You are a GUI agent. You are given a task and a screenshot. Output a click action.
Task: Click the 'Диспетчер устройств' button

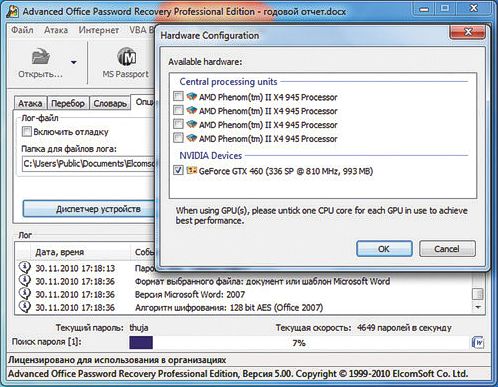[89, 209]
